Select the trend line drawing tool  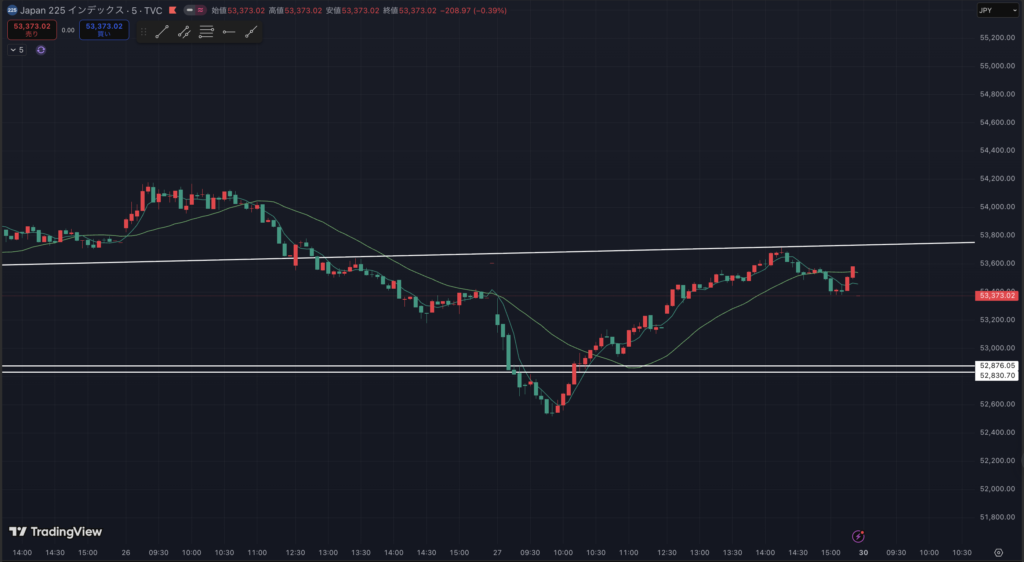click(x=162, y=32)
